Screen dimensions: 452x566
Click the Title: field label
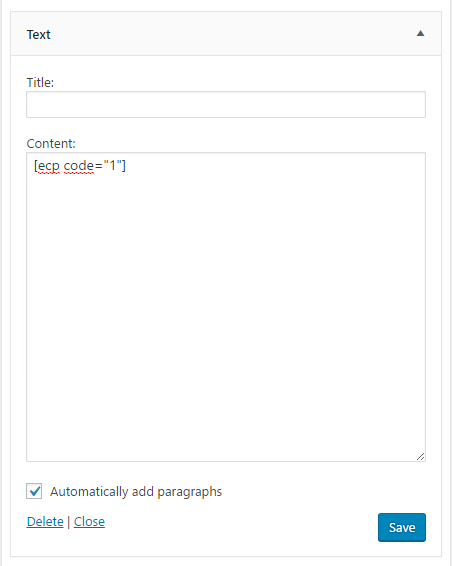coord(40,83)
